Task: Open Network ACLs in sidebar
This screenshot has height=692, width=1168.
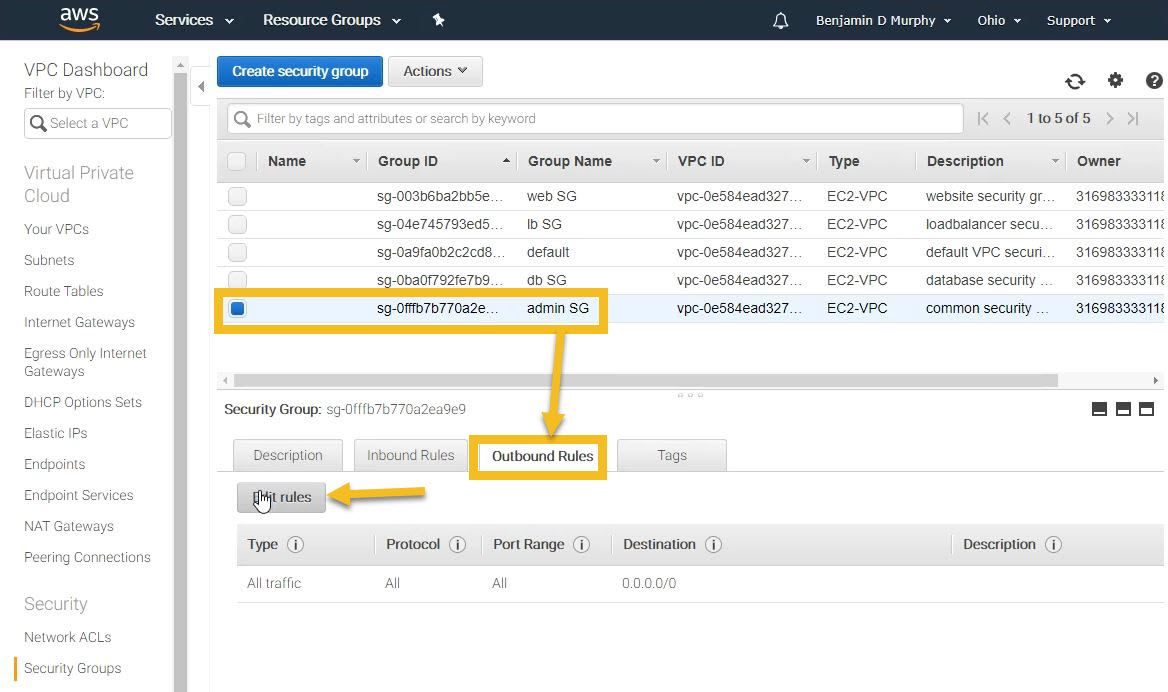Action: click(x=67, y=638)
